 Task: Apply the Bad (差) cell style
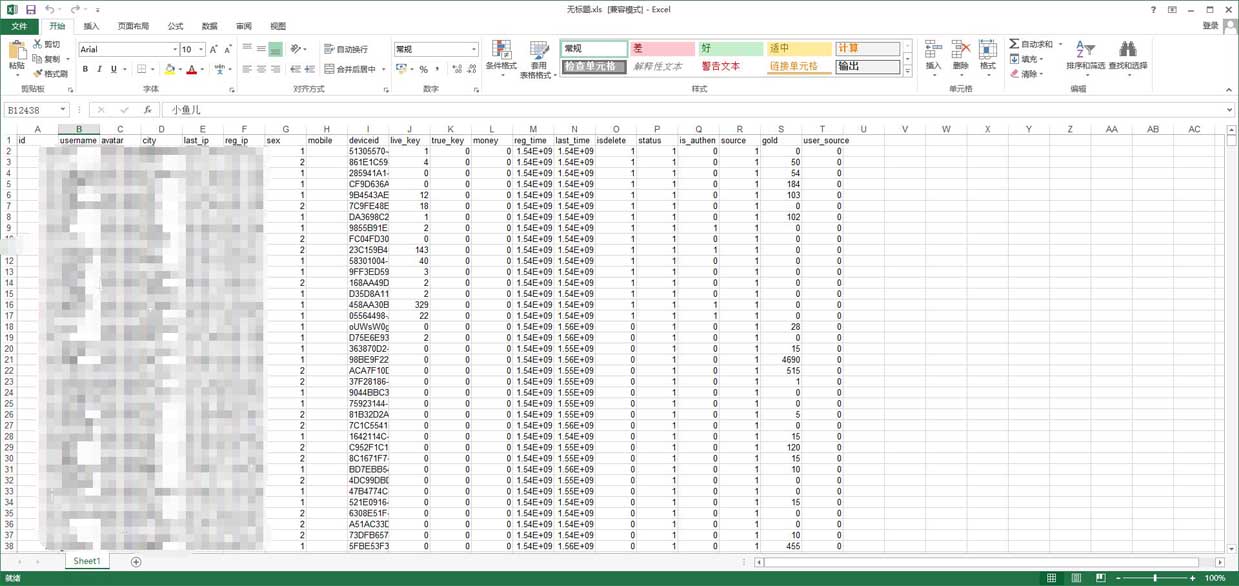point(662,48)
